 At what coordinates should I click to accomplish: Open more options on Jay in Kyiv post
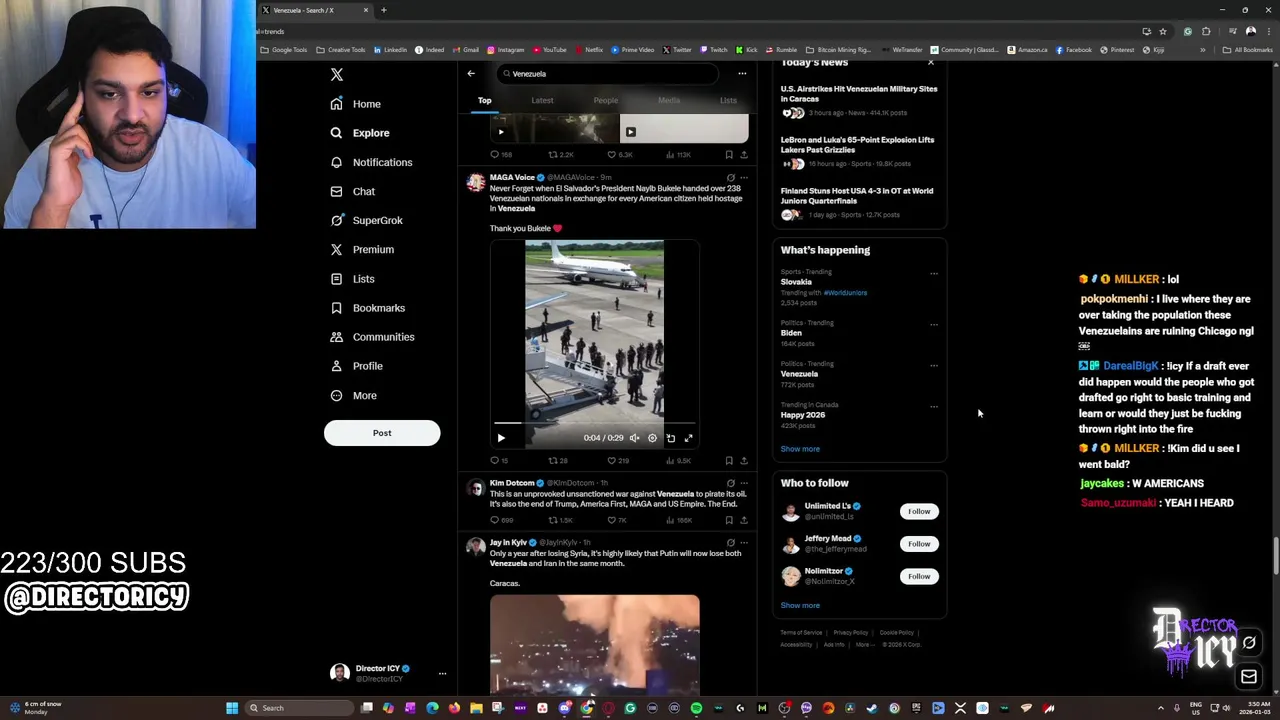pyautogui.click(x=743, y=542)
